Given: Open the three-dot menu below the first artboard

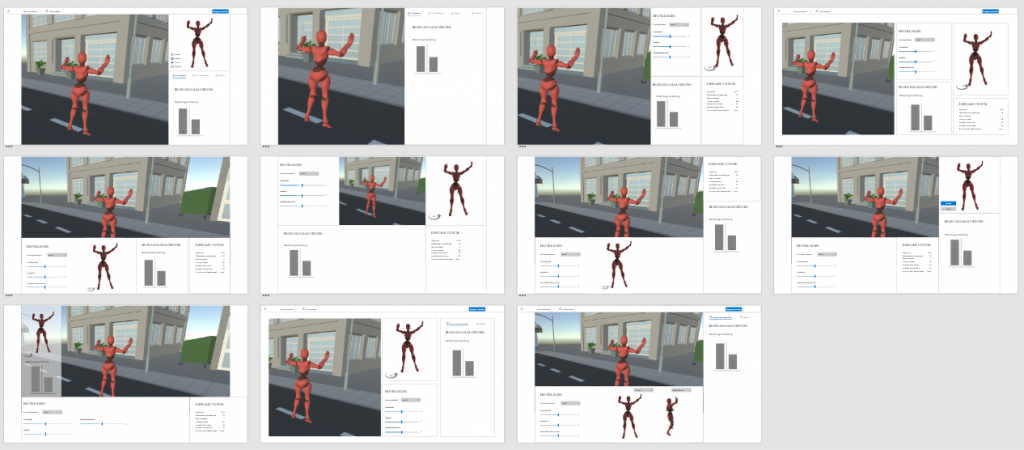Looking at the screenshot, I should [9, 148].
